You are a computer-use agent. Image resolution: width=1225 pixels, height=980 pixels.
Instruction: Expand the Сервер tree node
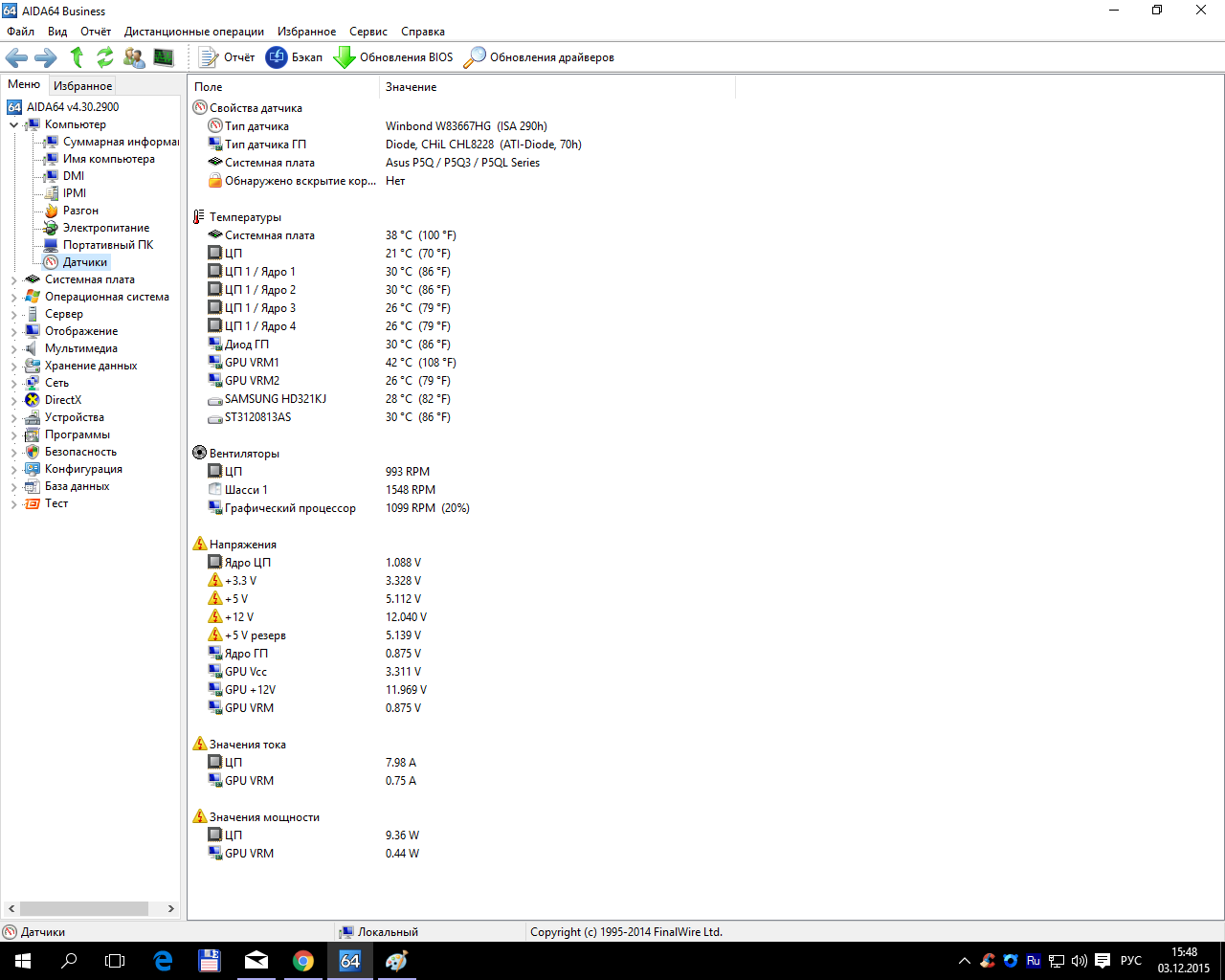point(13,314)
